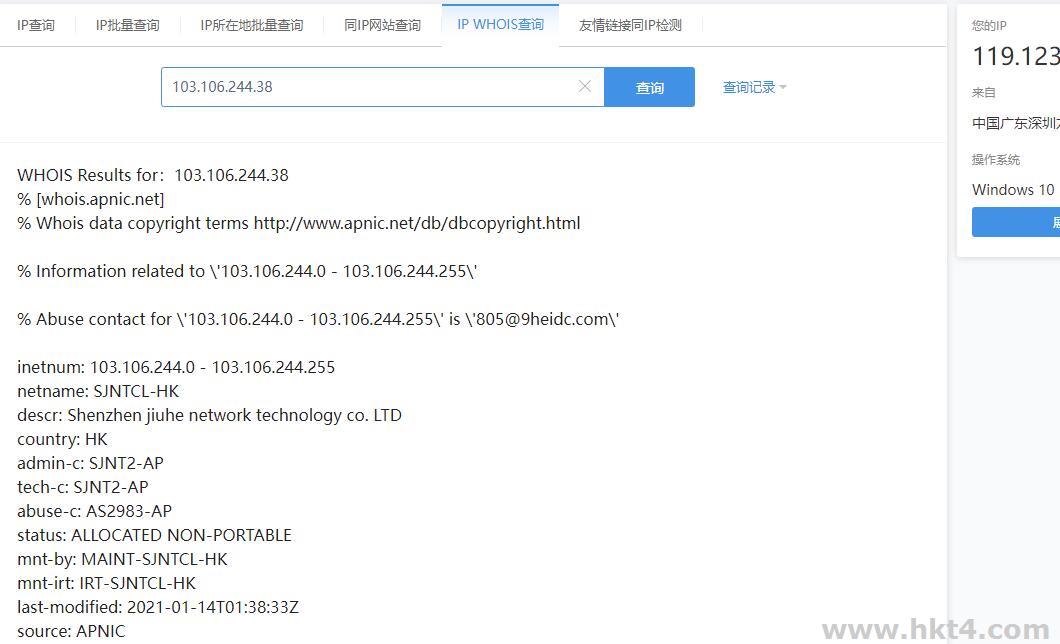The height and width of the screenshot is (644, 1060).
Task: Click the blue button under Windows 10
Action: [x=1016, y=222]
